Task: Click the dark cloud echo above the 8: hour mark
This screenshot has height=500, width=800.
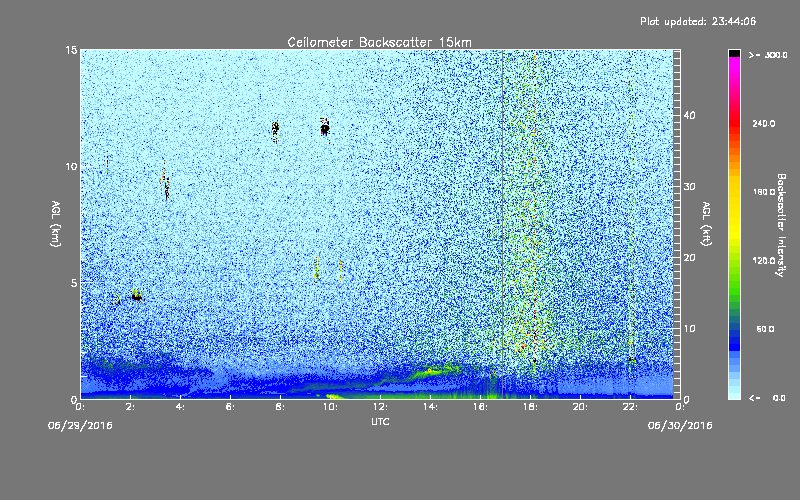Action: (x=276, y=129)
